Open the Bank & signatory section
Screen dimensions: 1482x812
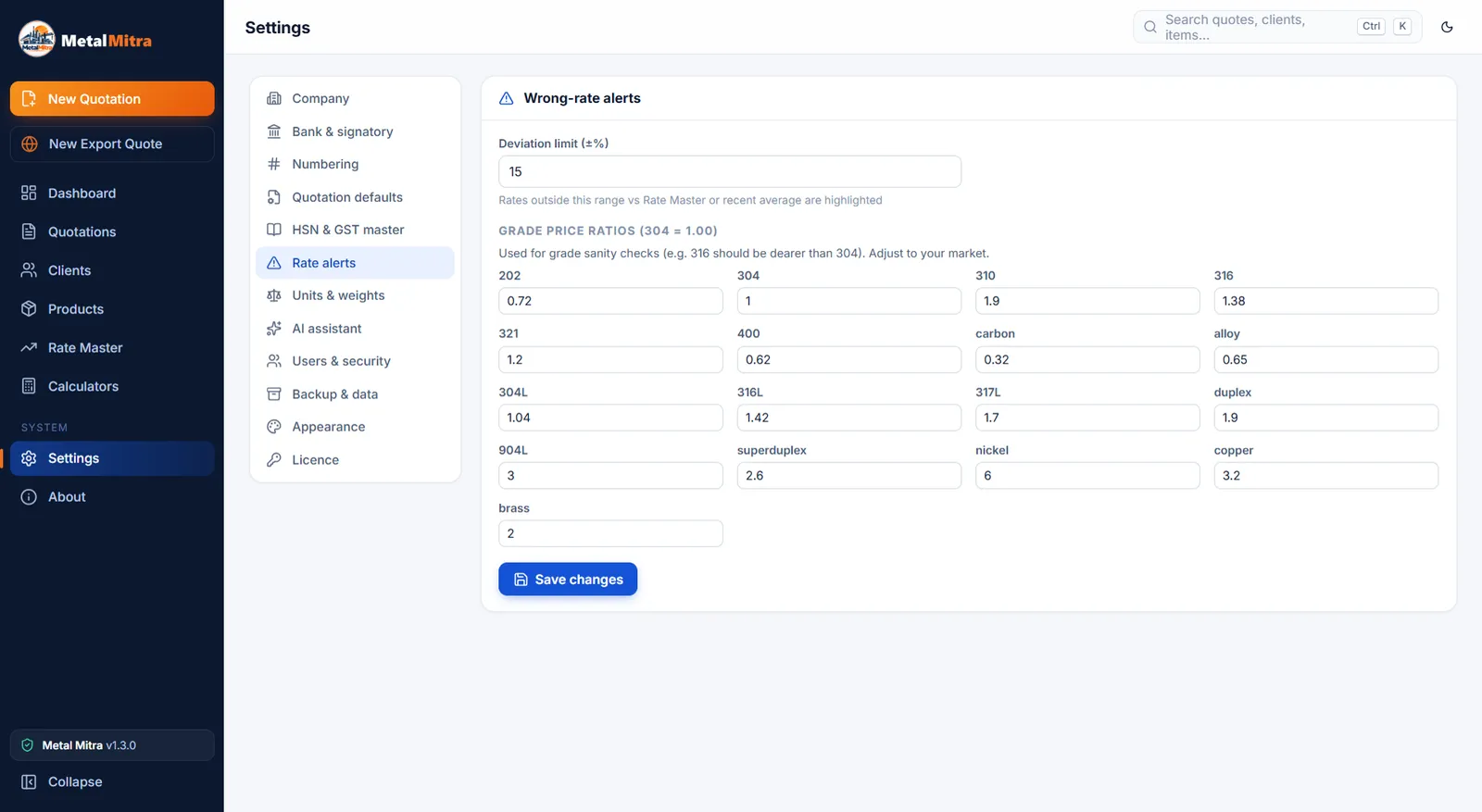(x=355, y=131)
